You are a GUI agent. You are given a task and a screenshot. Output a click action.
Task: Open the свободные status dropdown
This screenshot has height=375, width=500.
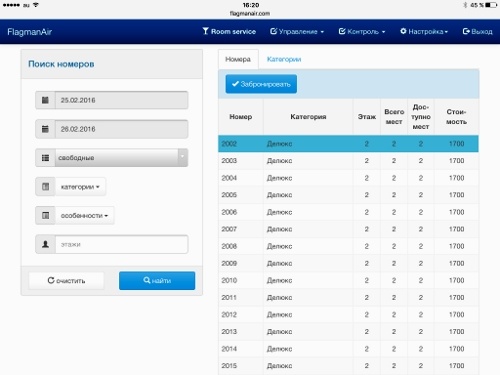121,158
